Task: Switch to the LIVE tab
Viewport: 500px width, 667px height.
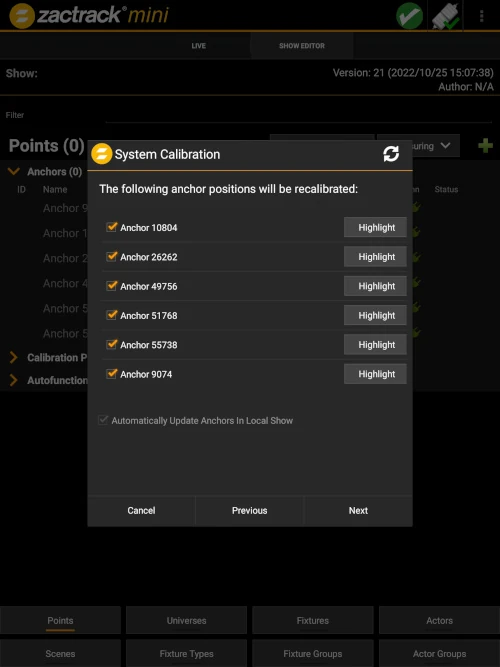Action: click(x=198, y=46)
